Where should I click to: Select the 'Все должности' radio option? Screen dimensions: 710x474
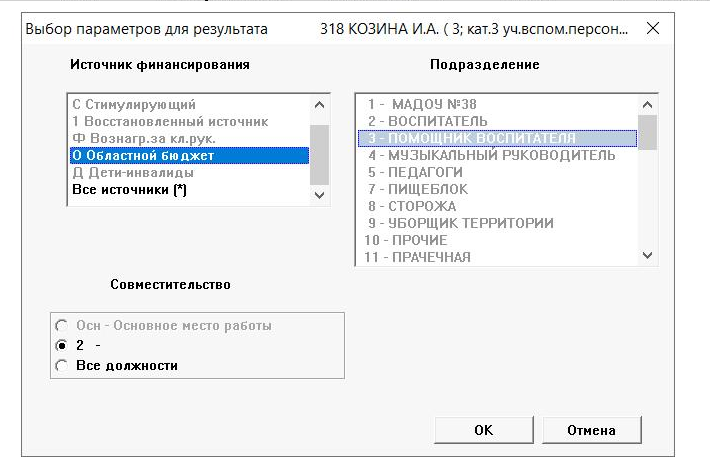pyautogui.click(x=62, y=366)
